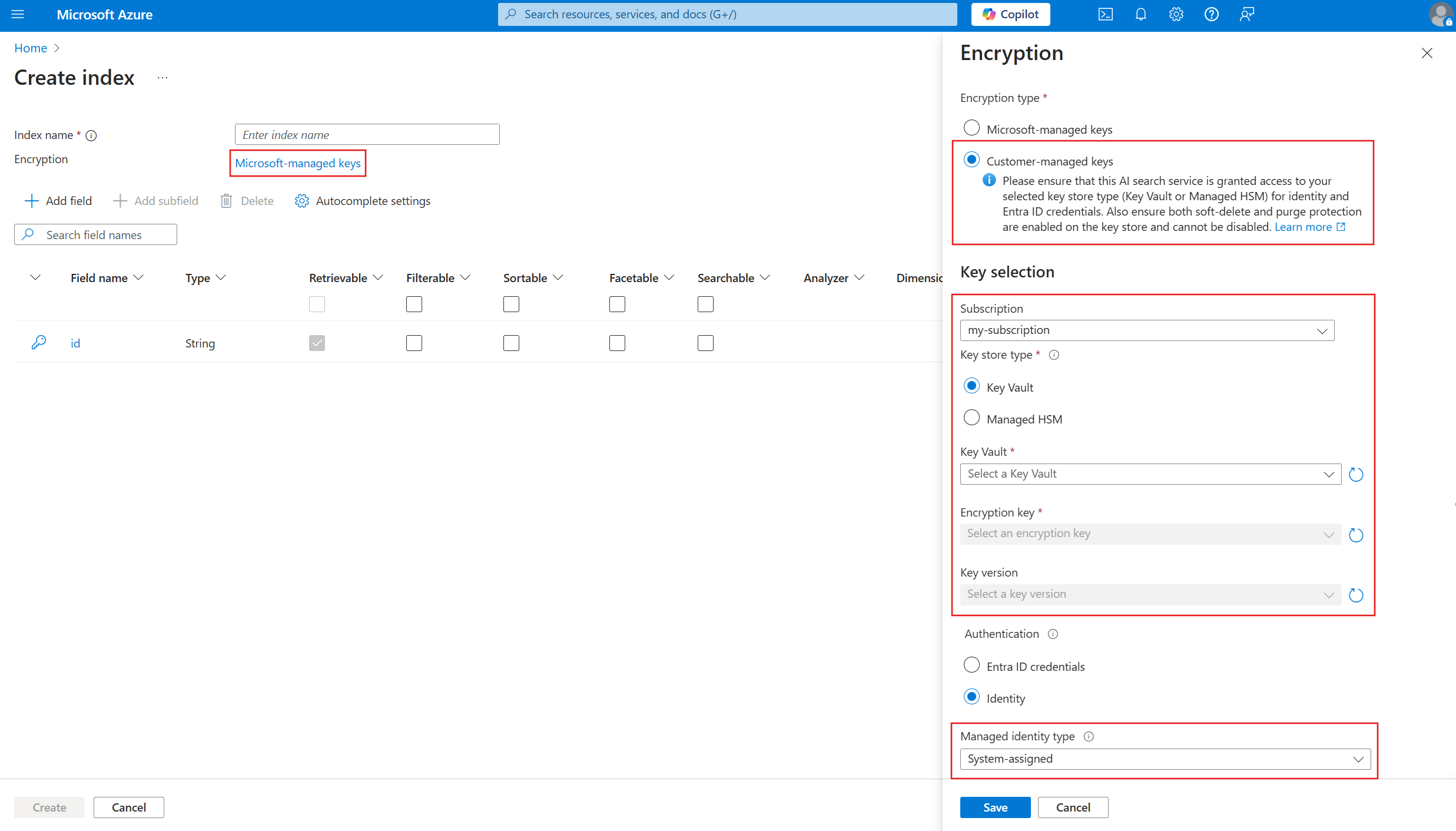Viewport: 1456px width, 831px height.
Task: Open the Subscription dropdown
Action: [1146, 330]
